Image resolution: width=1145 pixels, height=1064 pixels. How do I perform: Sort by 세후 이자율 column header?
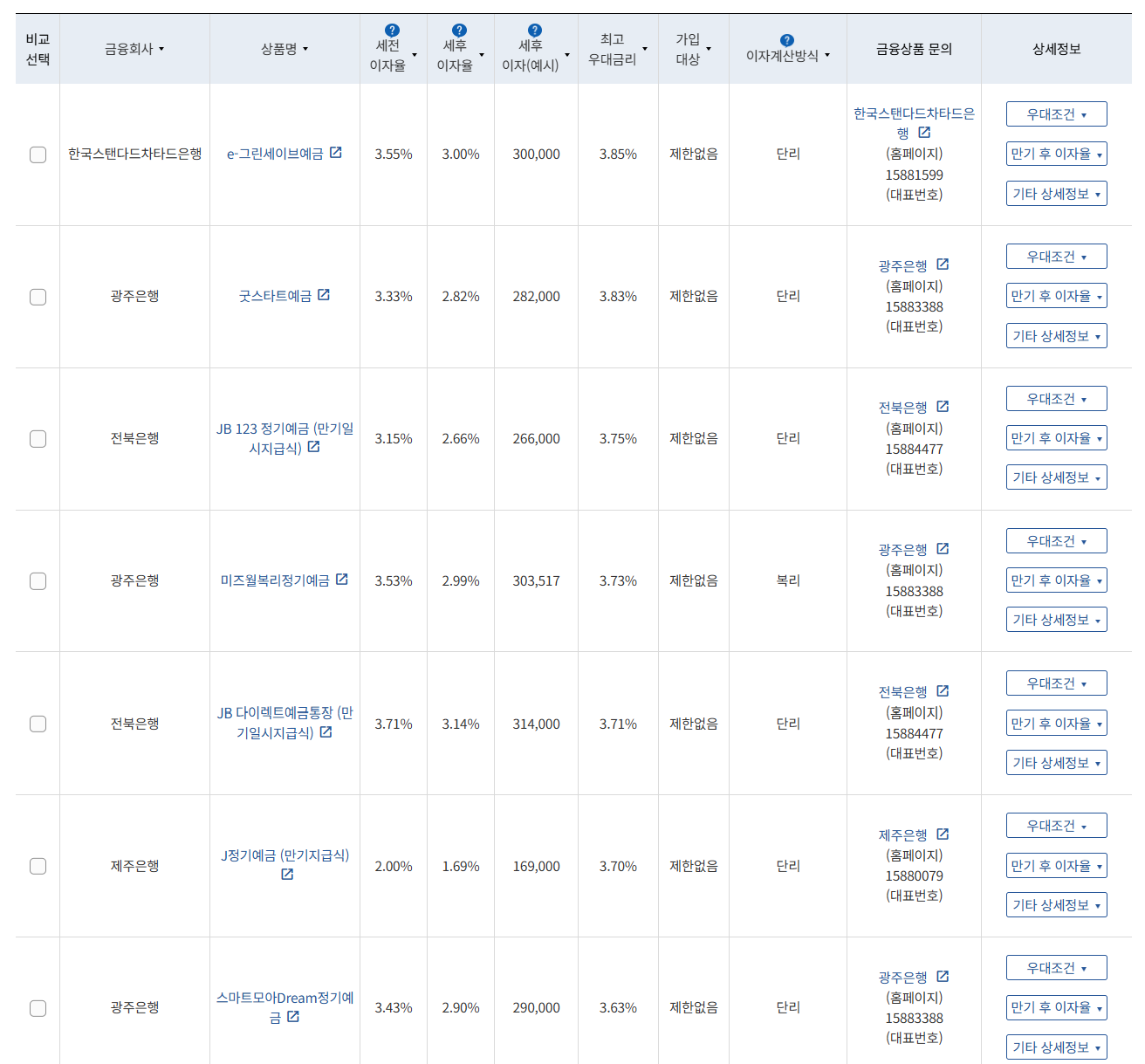[x=461, y=55]
